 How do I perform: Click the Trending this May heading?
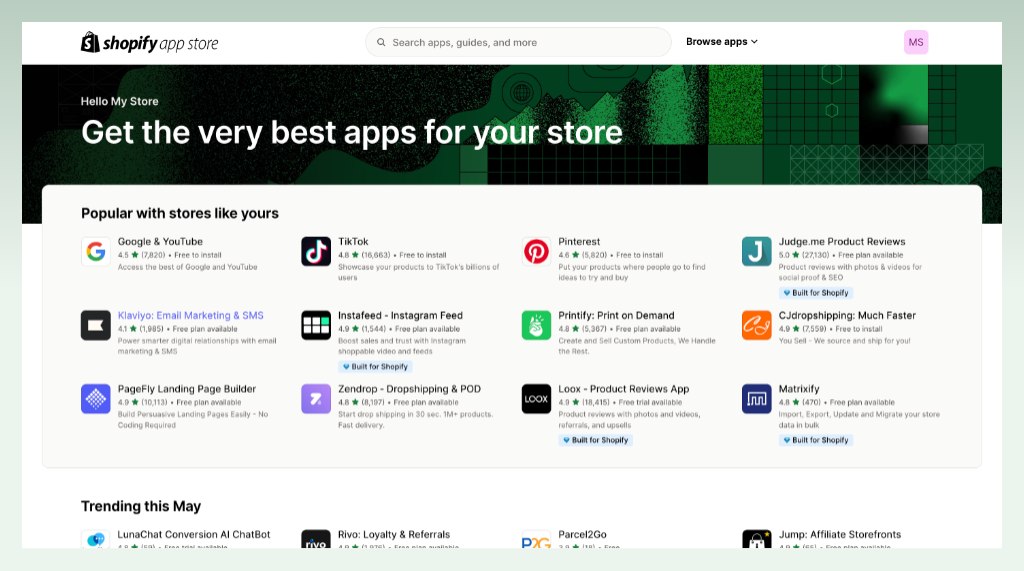141,506
